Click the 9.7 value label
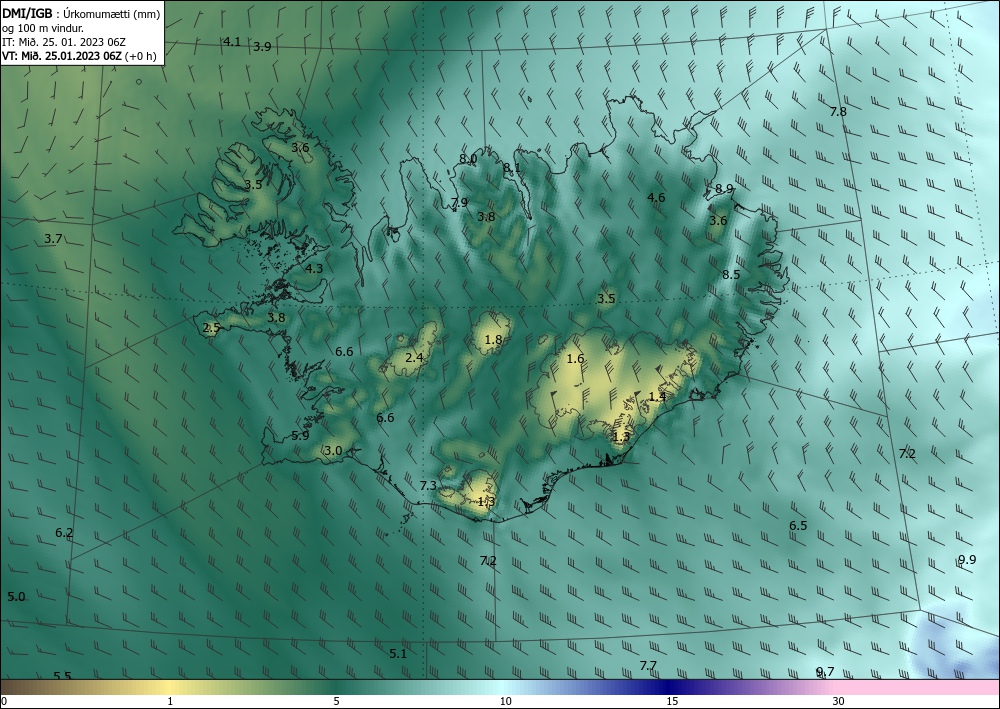The image size is (1000, 709). pos(825,671)
